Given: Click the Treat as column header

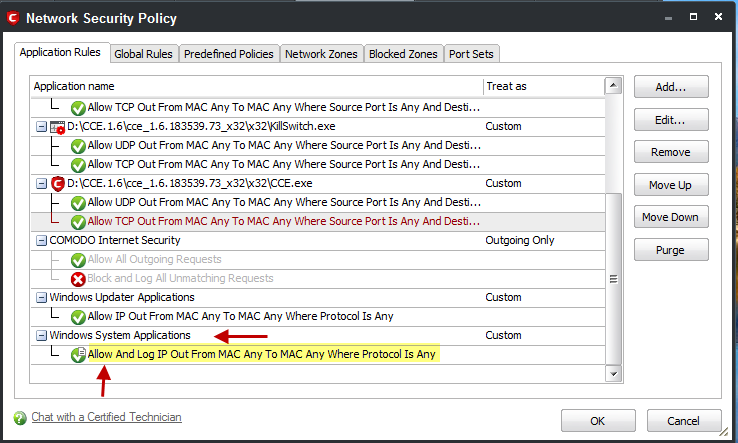Looking at the screenshot, I should 544,87.
